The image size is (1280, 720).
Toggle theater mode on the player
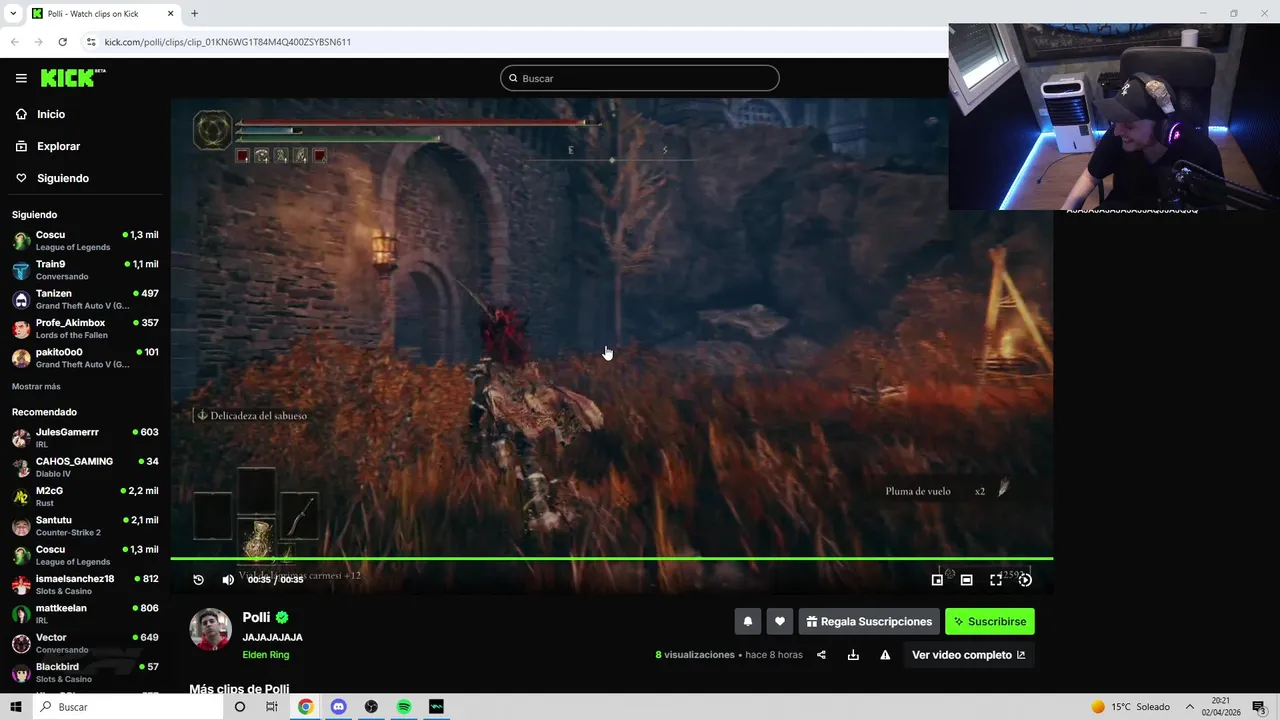click(x=966, y=580)
